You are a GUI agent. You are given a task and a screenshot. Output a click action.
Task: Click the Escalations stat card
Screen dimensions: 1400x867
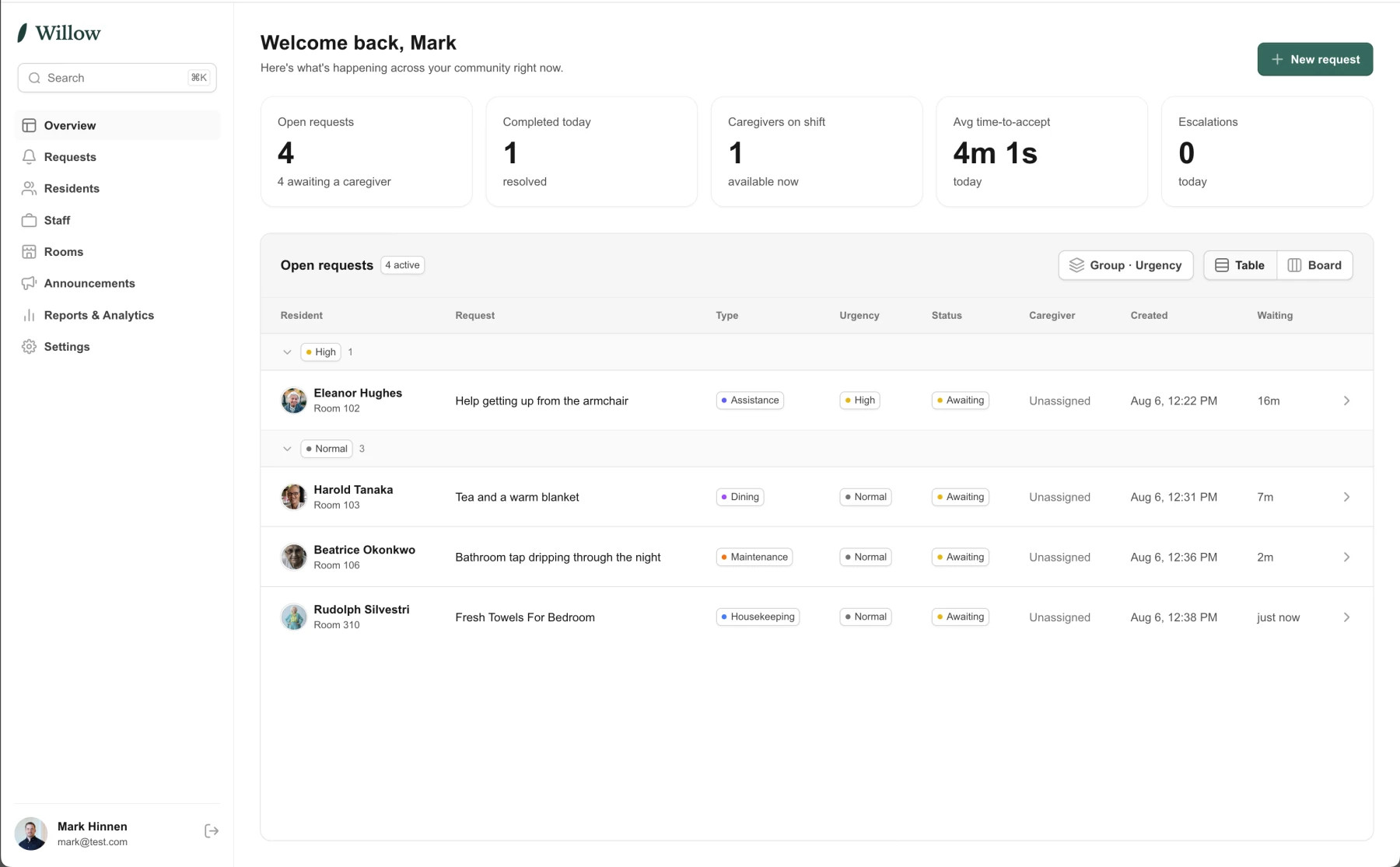pyautogui.click(x=1267, y=152)
